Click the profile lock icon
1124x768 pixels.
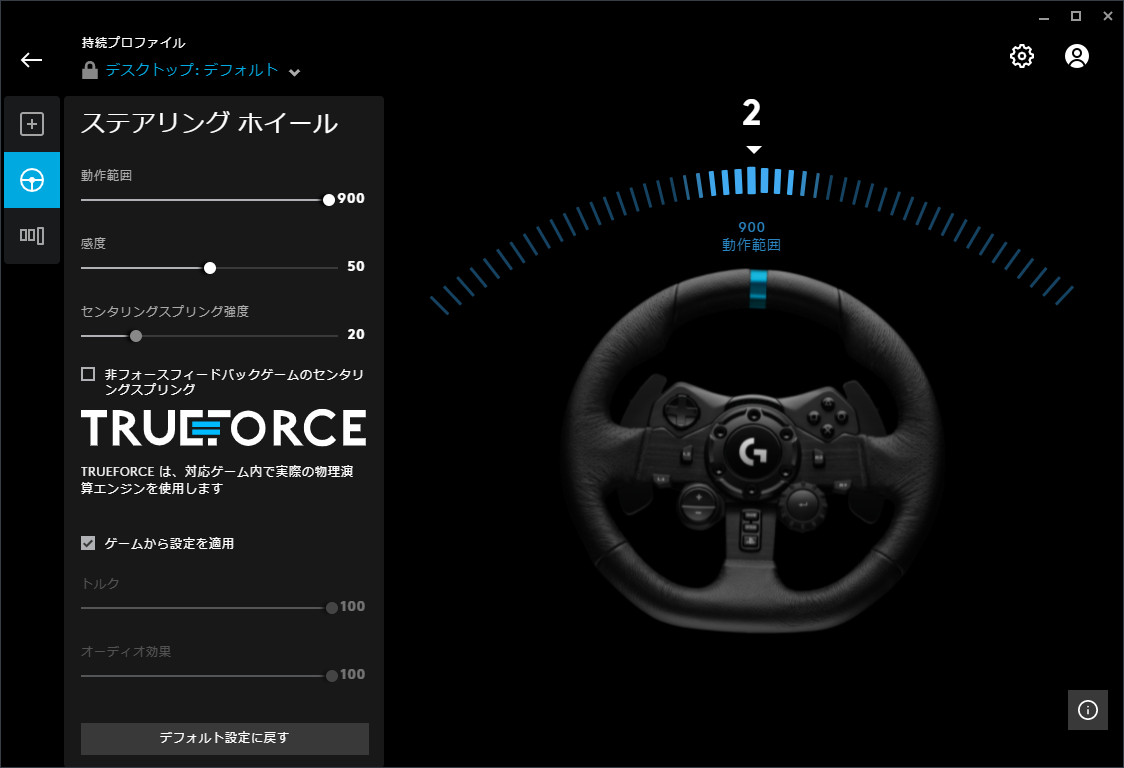[x=90, y=71]
